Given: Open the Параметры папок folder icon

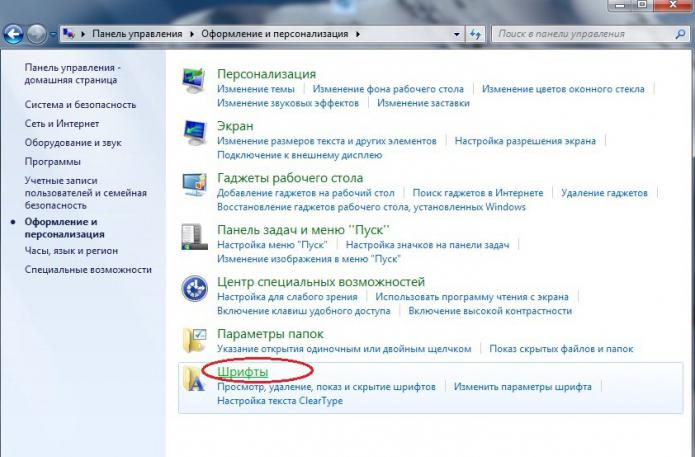Looking at the screenshot, I should pyautogui.click(x=194, y=340).
